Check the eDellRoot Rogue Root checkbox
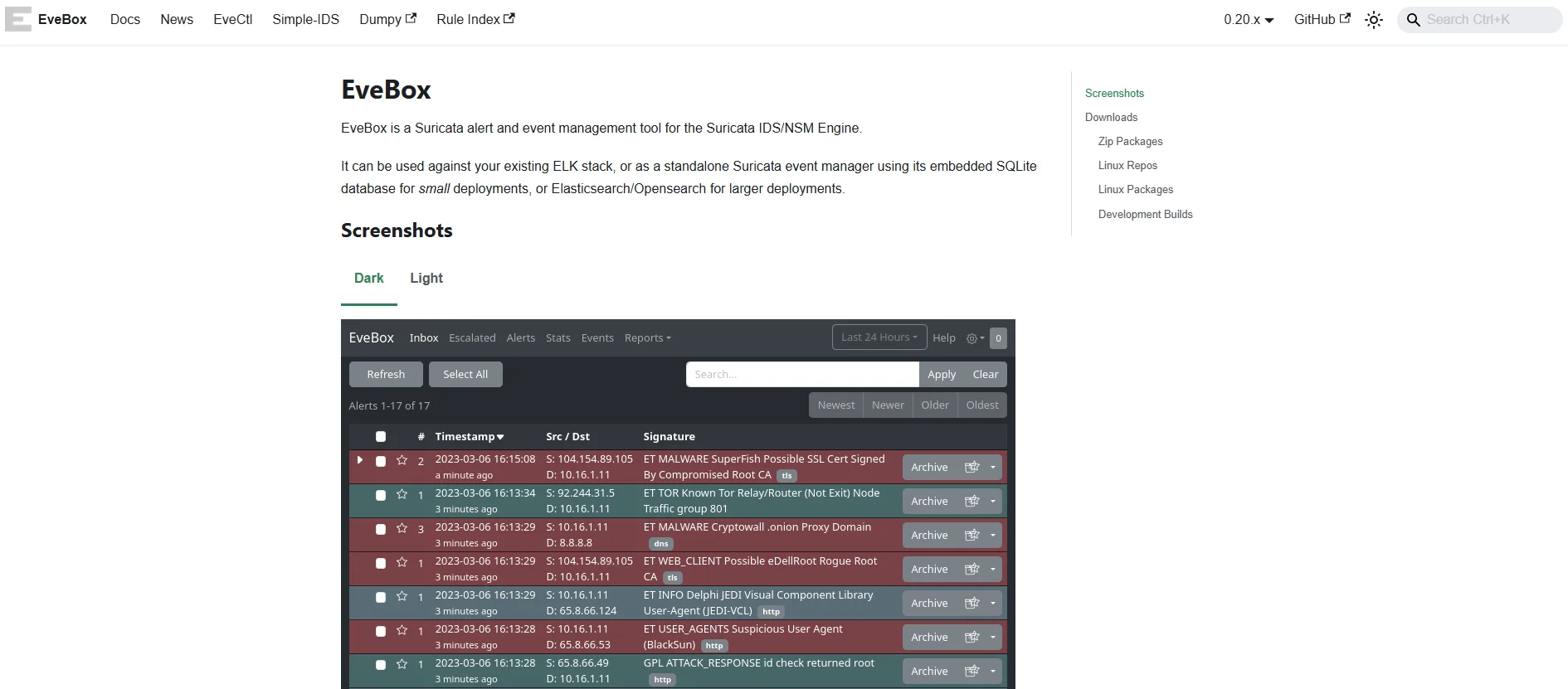 coord(381,563)
